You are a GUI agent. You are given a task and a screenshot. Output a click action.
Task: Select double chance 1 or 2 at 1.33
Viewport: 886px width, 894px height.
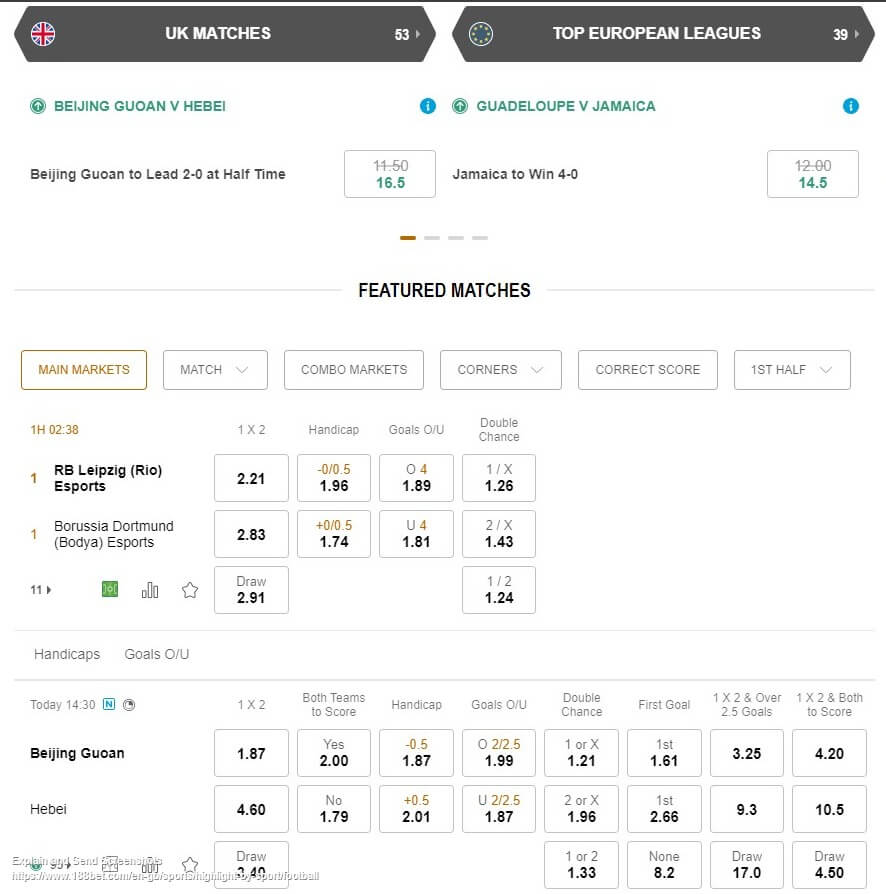(582, 865)
